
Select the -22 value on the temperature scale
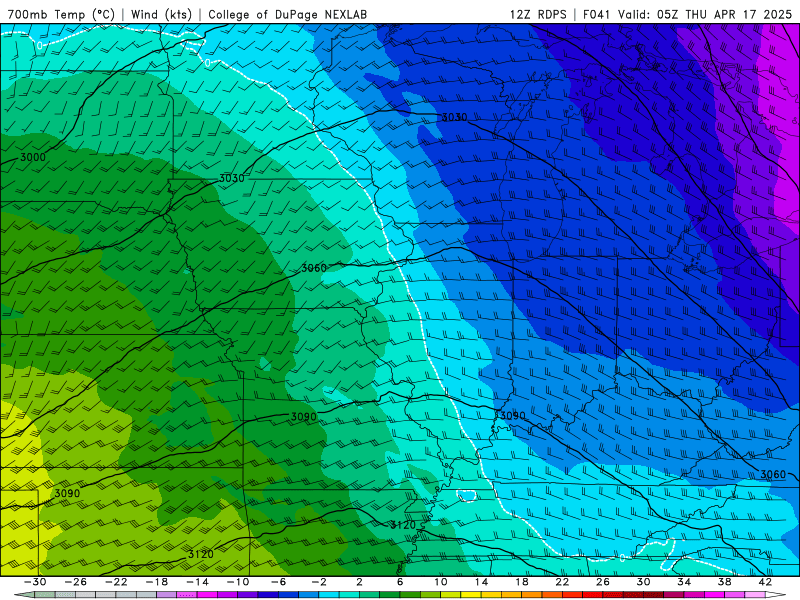click(116, 582)
